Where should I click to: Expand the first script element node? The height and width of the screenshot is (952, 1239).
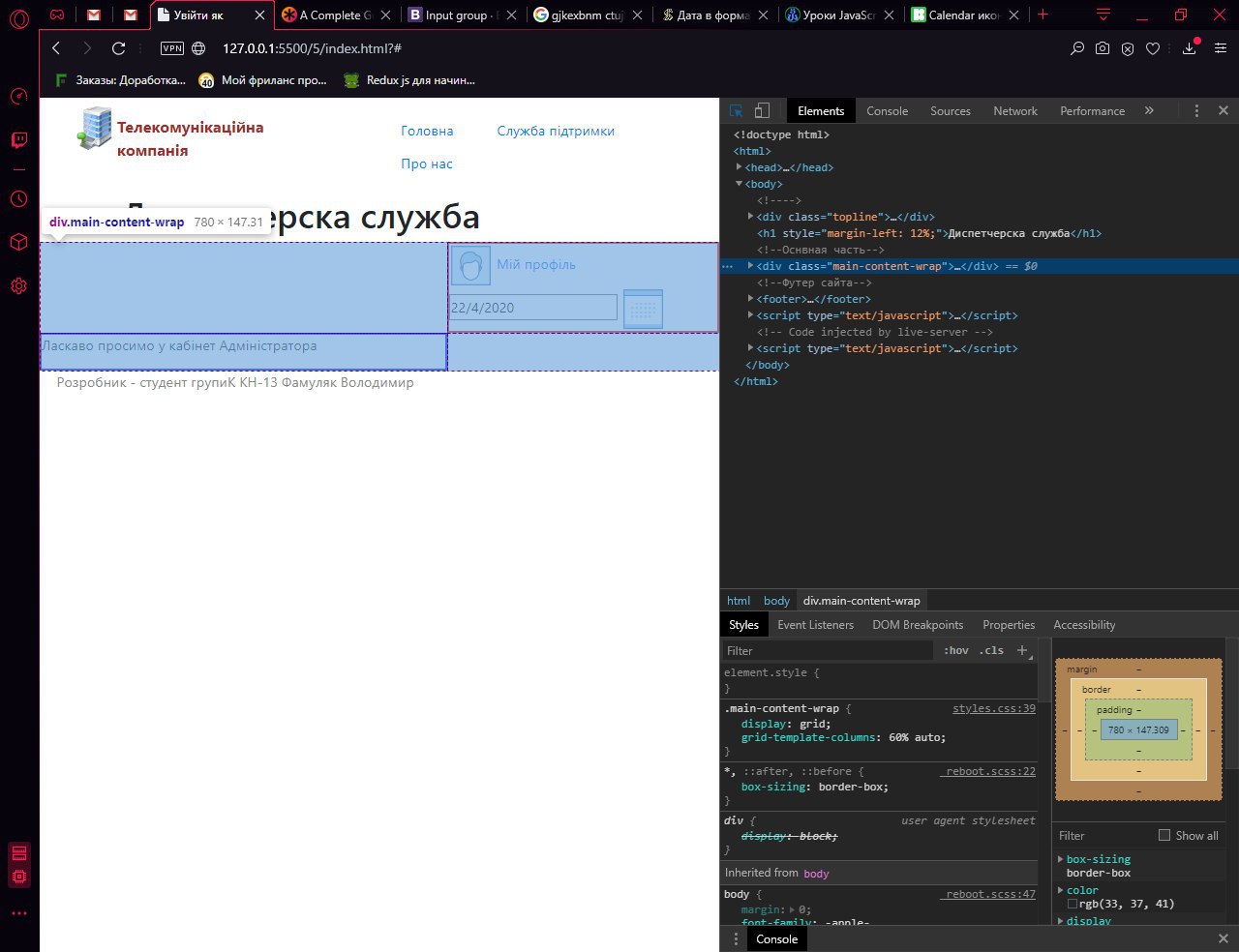click(x=751, y=315)
